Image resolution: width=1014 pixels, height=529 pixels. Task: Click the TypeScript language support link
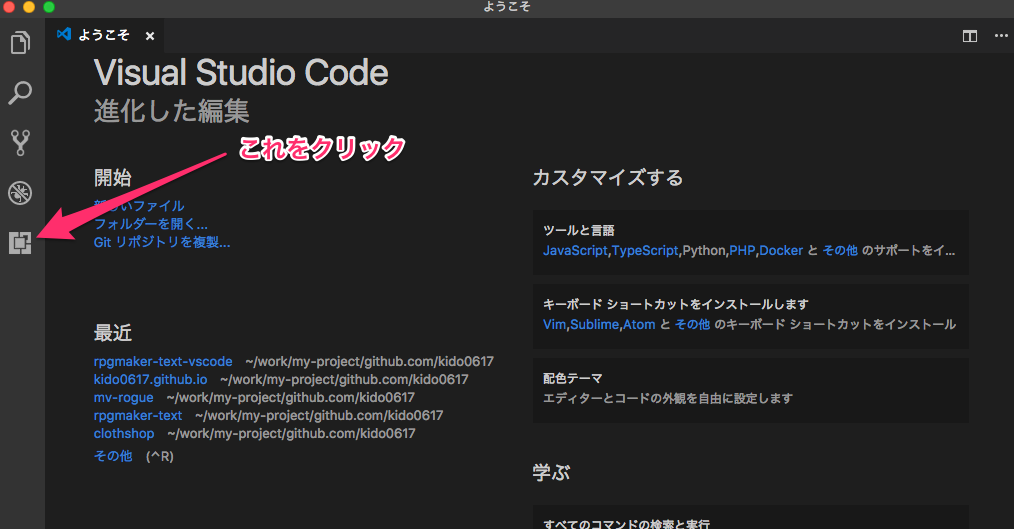(x=645, y=250)
